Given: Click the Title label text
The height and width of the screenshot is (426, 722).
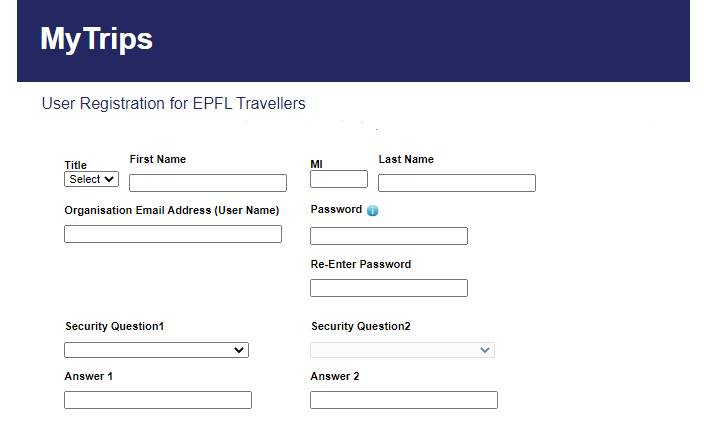Looking at the screenshot, I should (x=76, y=166).
